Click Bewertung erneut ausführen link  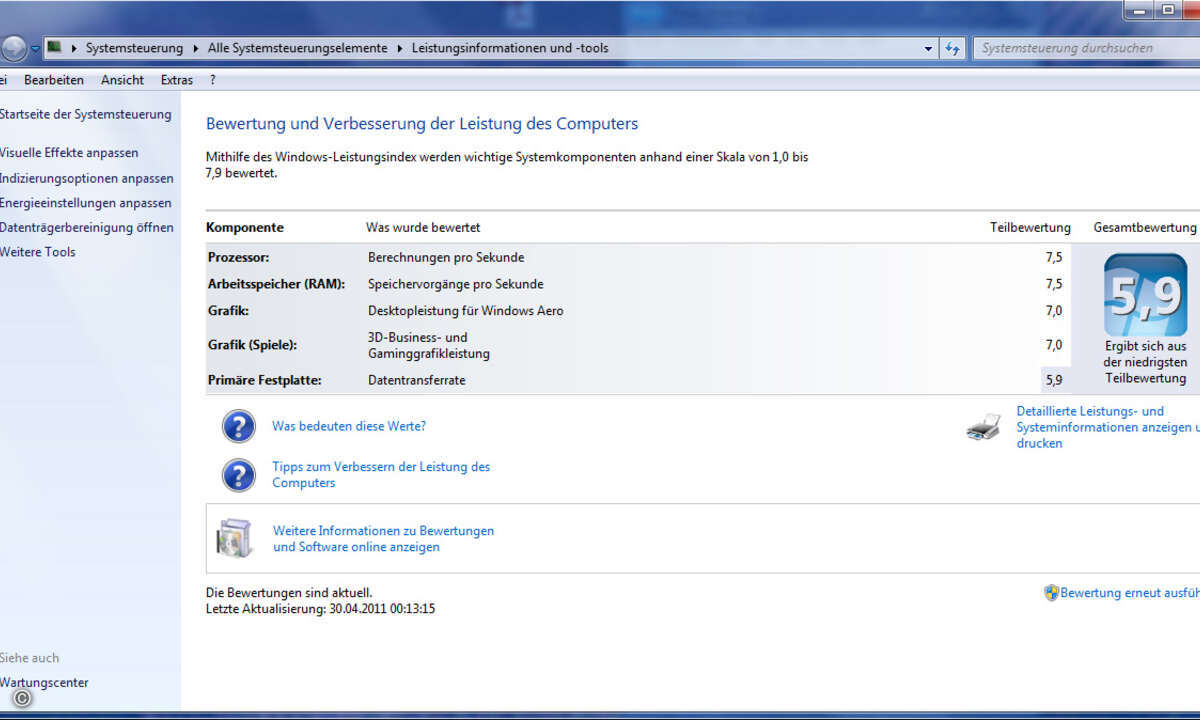[x=1130, y=593]
